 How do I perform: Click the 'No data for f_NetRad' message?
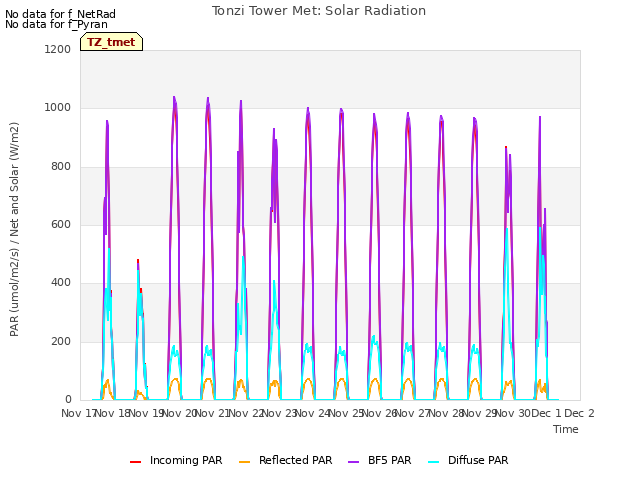coord(60,14)
